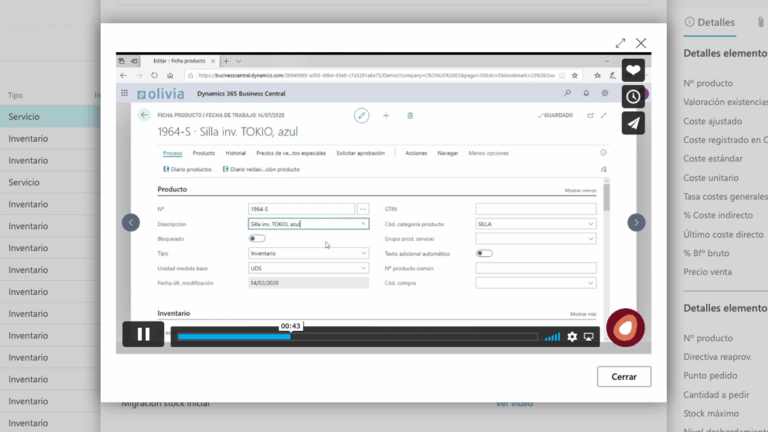Click Mostrar más in Inventario section
The image size is (768, 432).
[583, 314]
